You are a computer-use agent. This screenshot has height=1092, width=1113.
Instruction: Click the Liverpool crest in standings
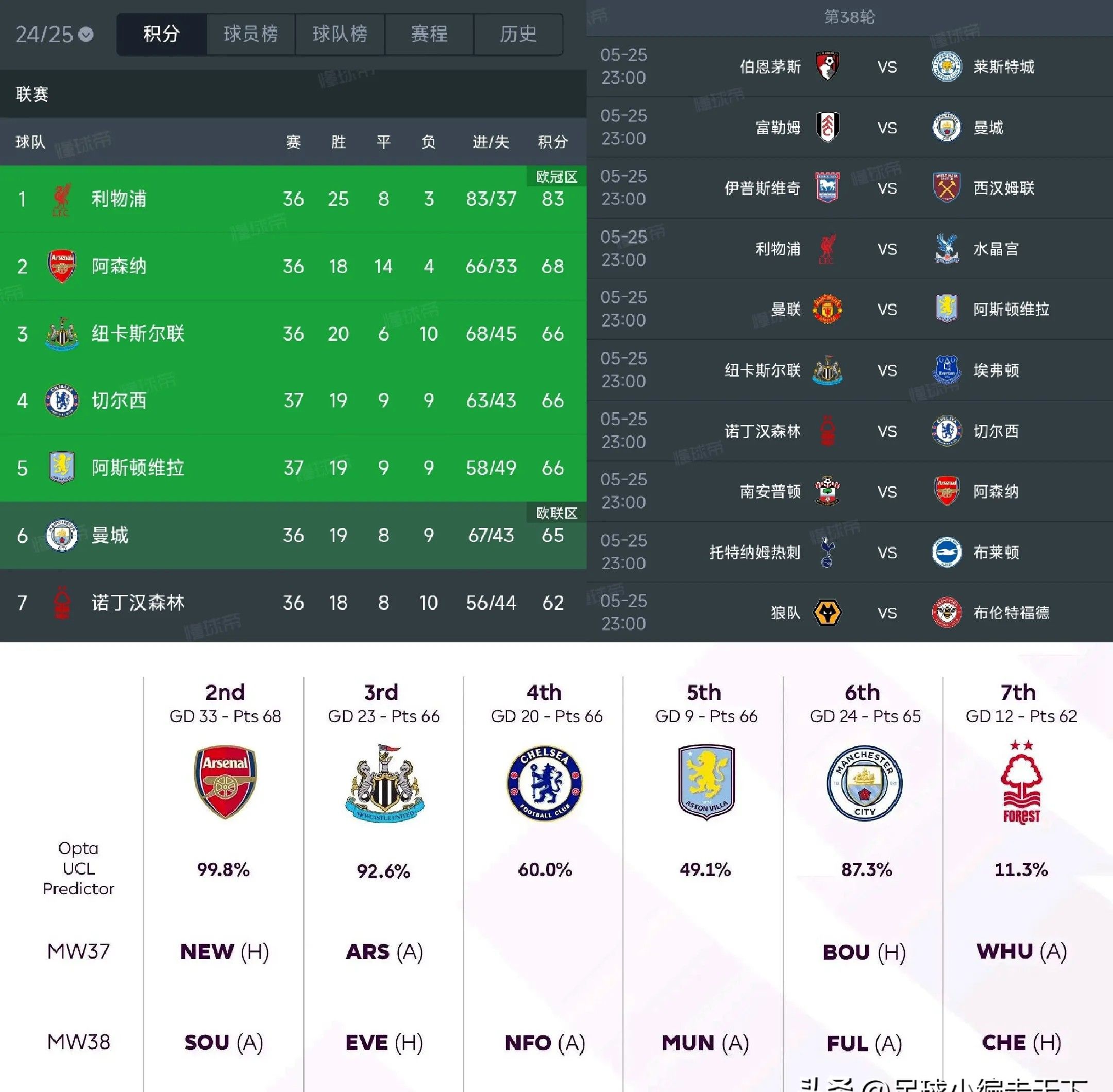pyautogui.click(x=61, y=199)
